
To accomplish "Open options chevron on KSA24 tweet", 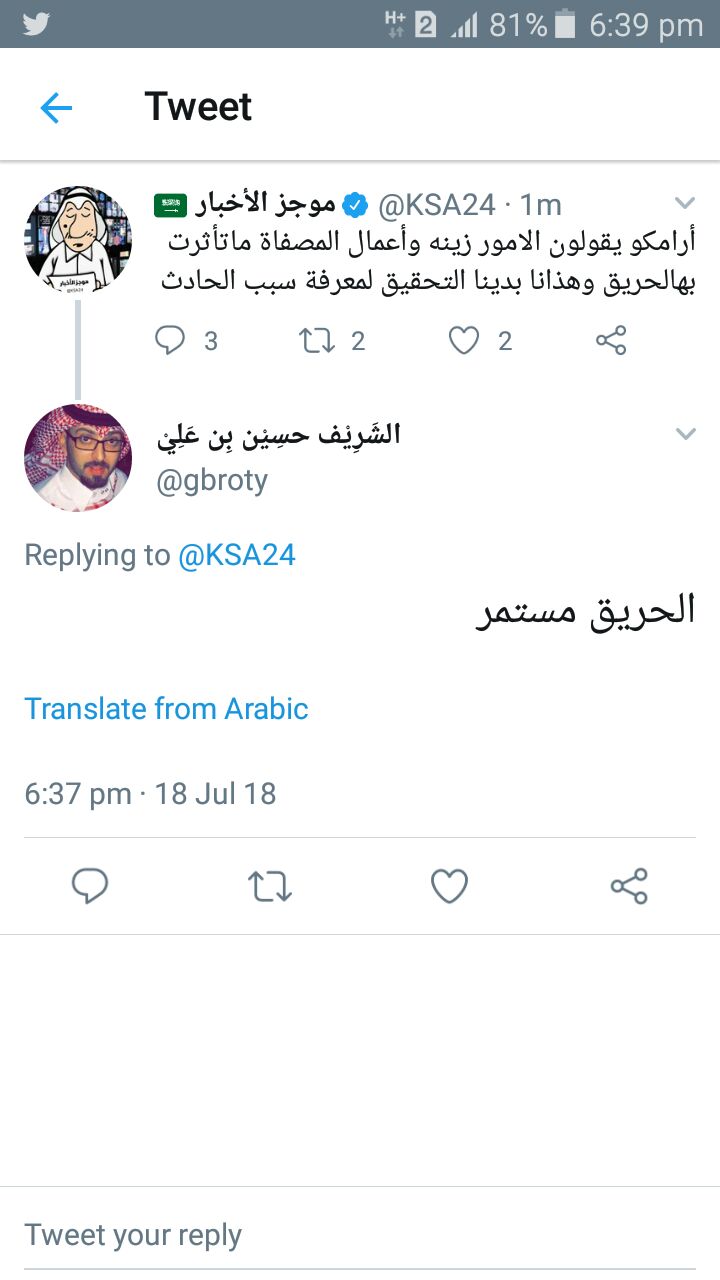I will [685, 204].
